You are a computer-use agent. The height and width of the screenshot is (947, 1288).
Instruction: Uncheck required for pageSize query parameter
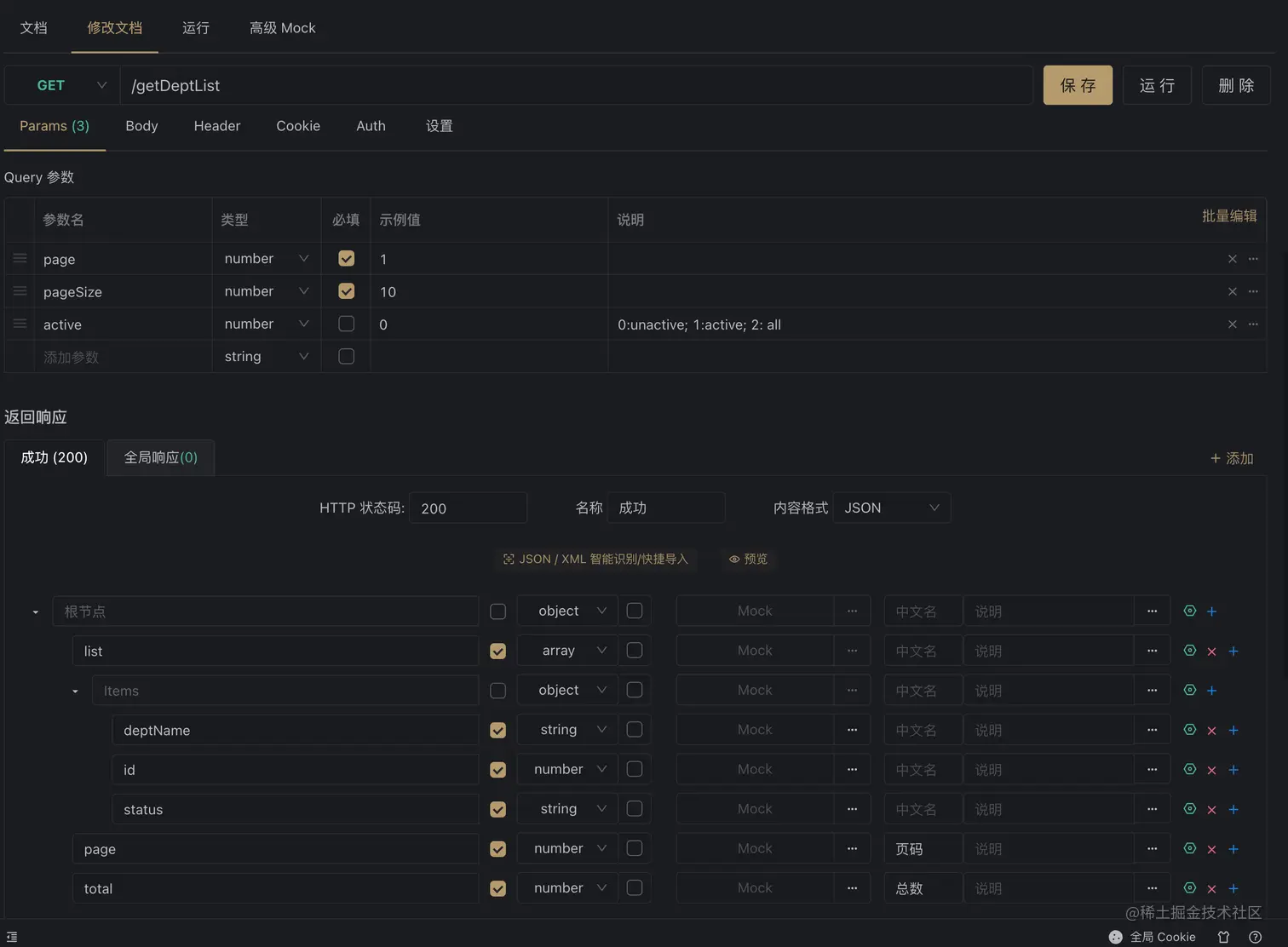pos(346,290)
